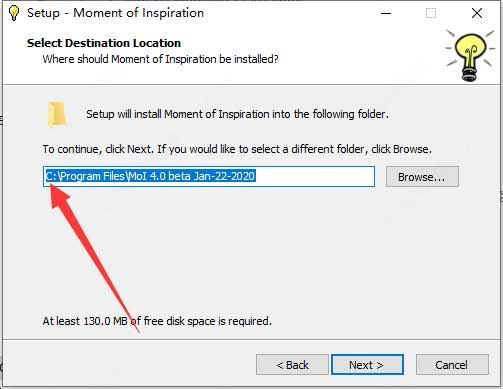Open the Browse... folder picker
Image resolution: width=503 pixels, height=389 pixels.
point(422,177)
